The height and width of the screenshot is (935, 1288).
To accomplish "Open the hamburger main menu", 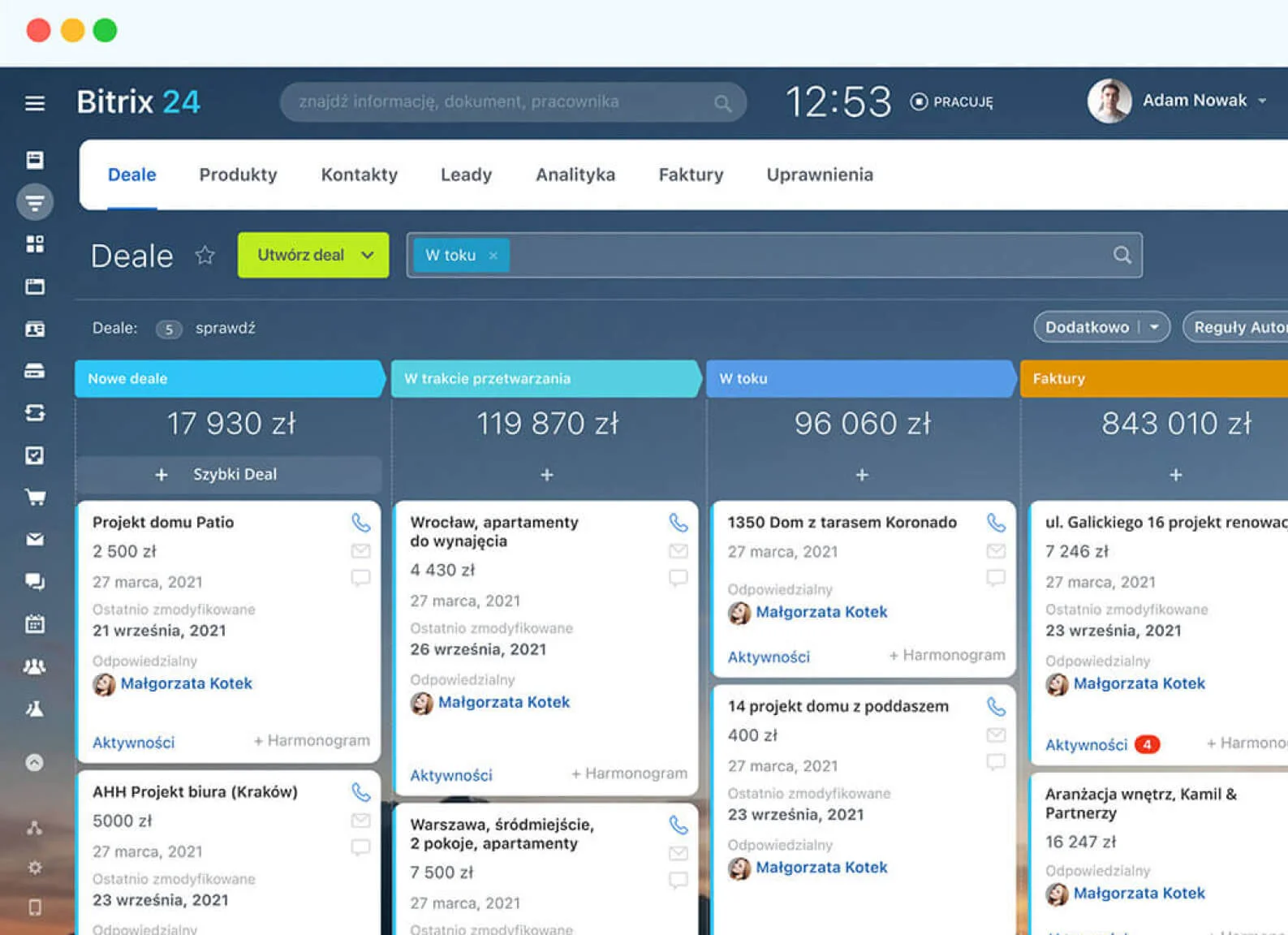I will click(x=34, y=103).
